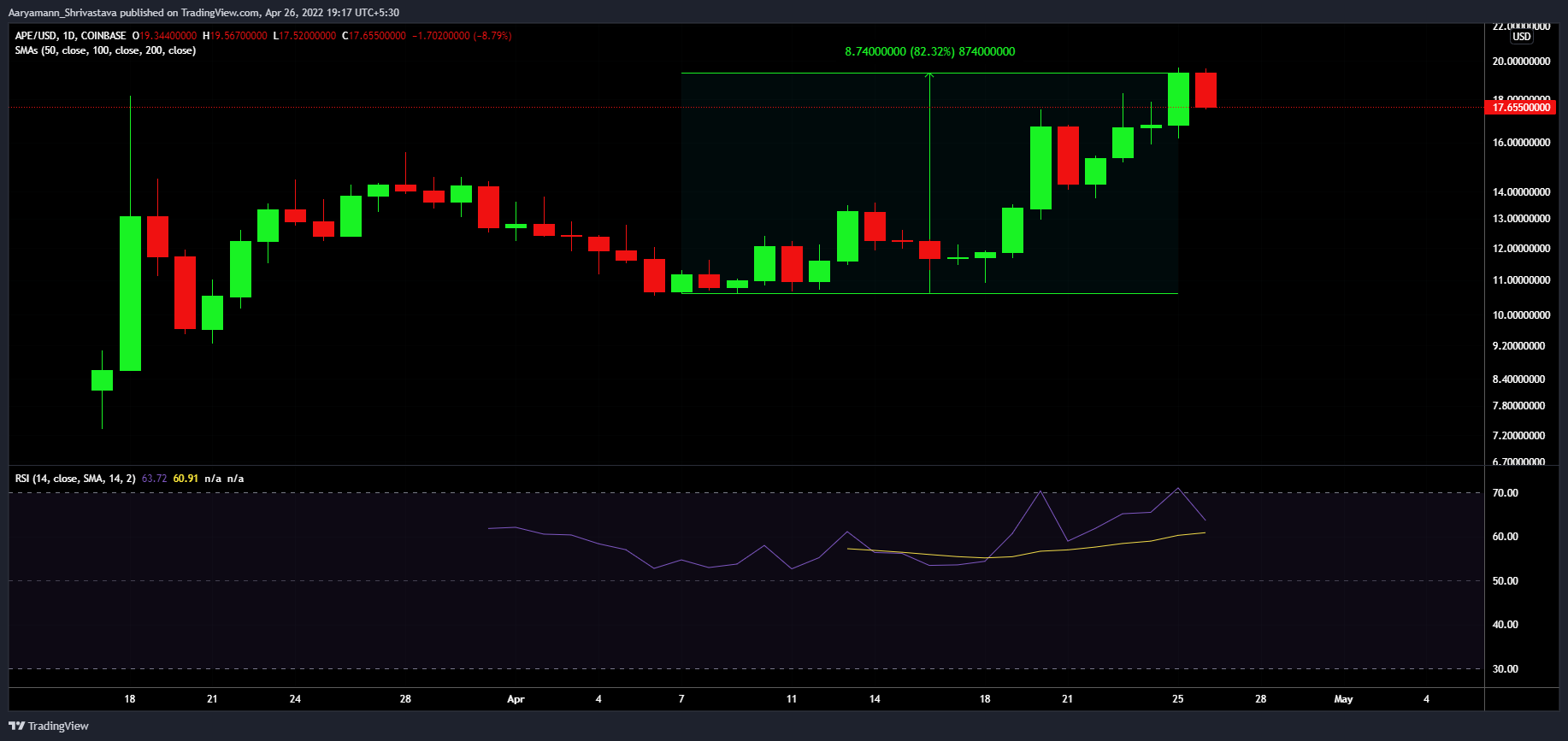Viewport: 1568px width, 741px height.
Task: Click the red 17.65500000 current price tag
Action: (x=1519, y=107)
